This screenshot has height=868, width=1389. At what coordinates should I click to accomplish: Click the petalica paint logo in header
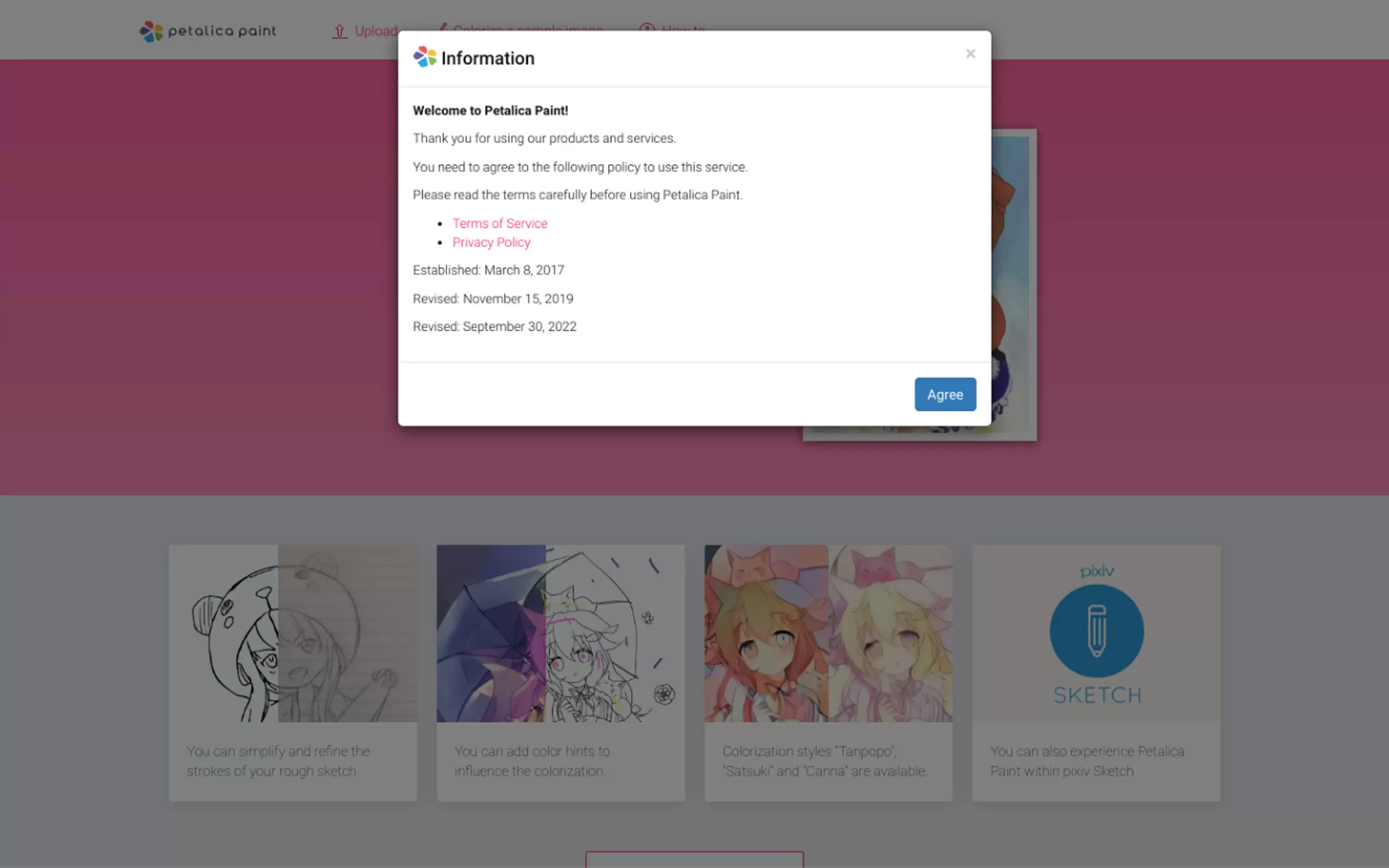208,31
